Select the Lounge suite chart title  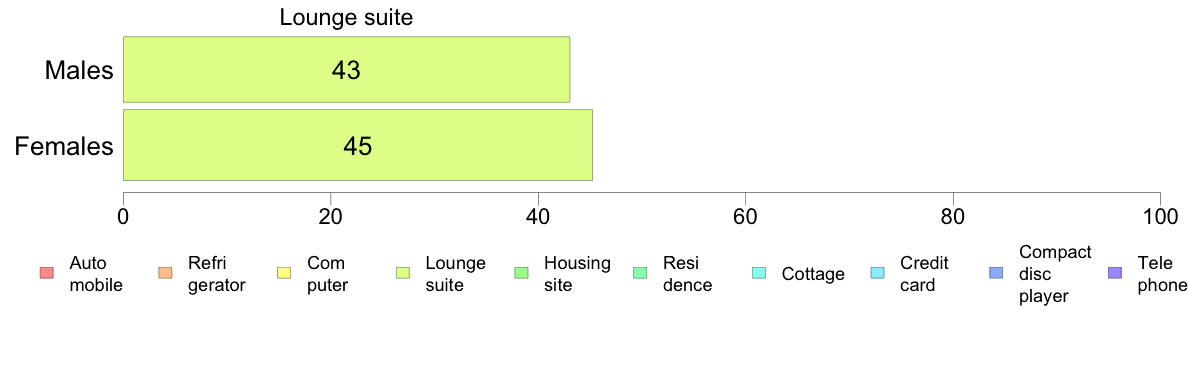pyautogui.click(x=346, y=17)
